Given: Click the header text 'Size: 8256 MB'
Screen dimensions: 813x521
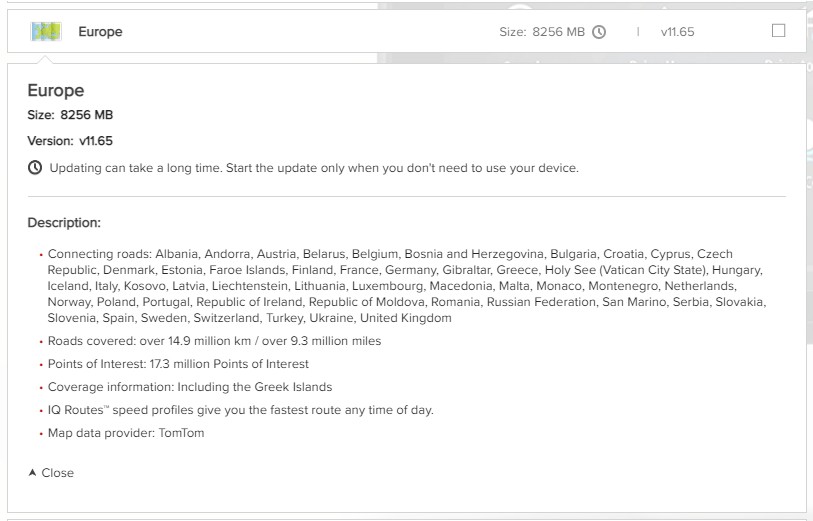Looking at the screenshot, I should (x=542, y=32).
